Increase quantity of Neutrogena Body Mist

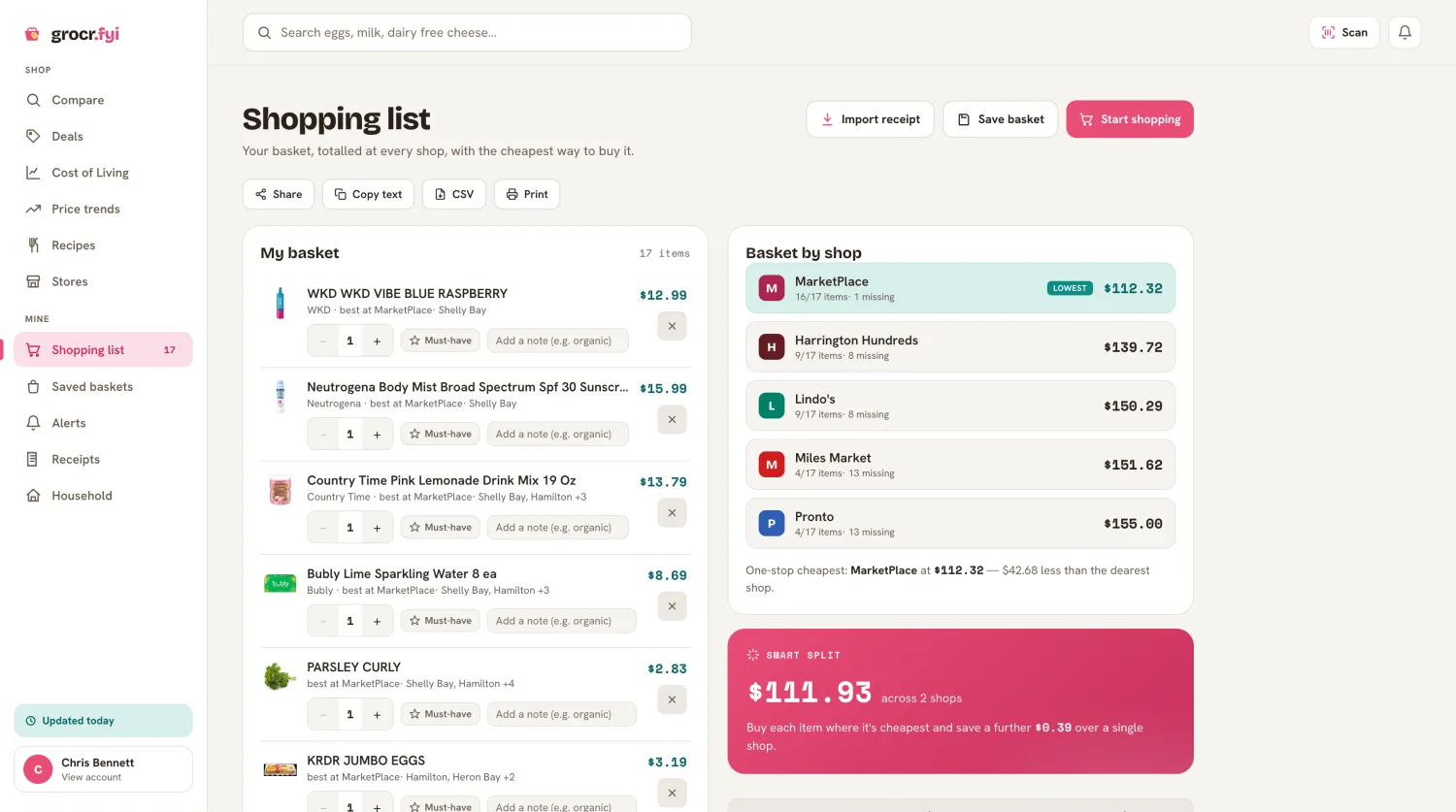(x=378, y=434)
